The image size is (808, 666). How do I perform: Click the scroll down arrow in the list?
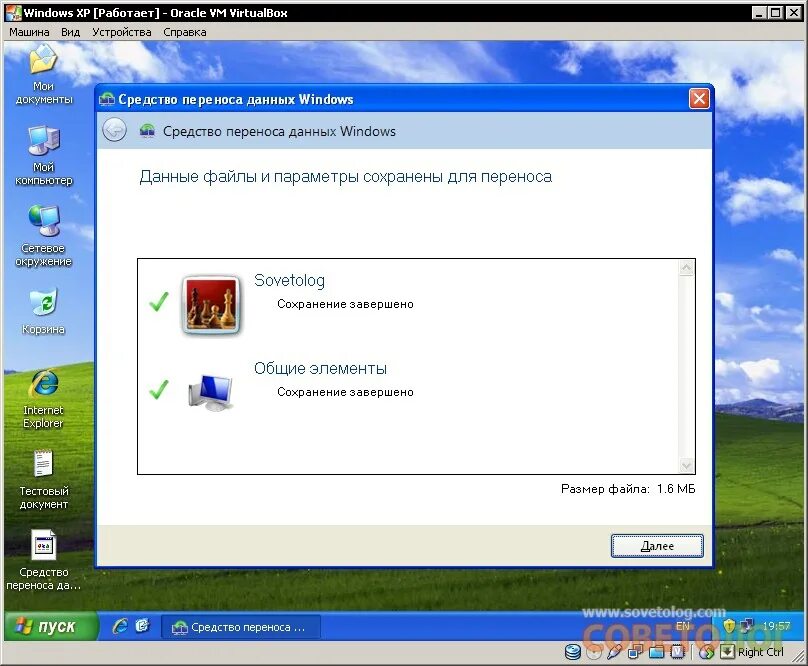pyautogui.click(x=686, y=465)
